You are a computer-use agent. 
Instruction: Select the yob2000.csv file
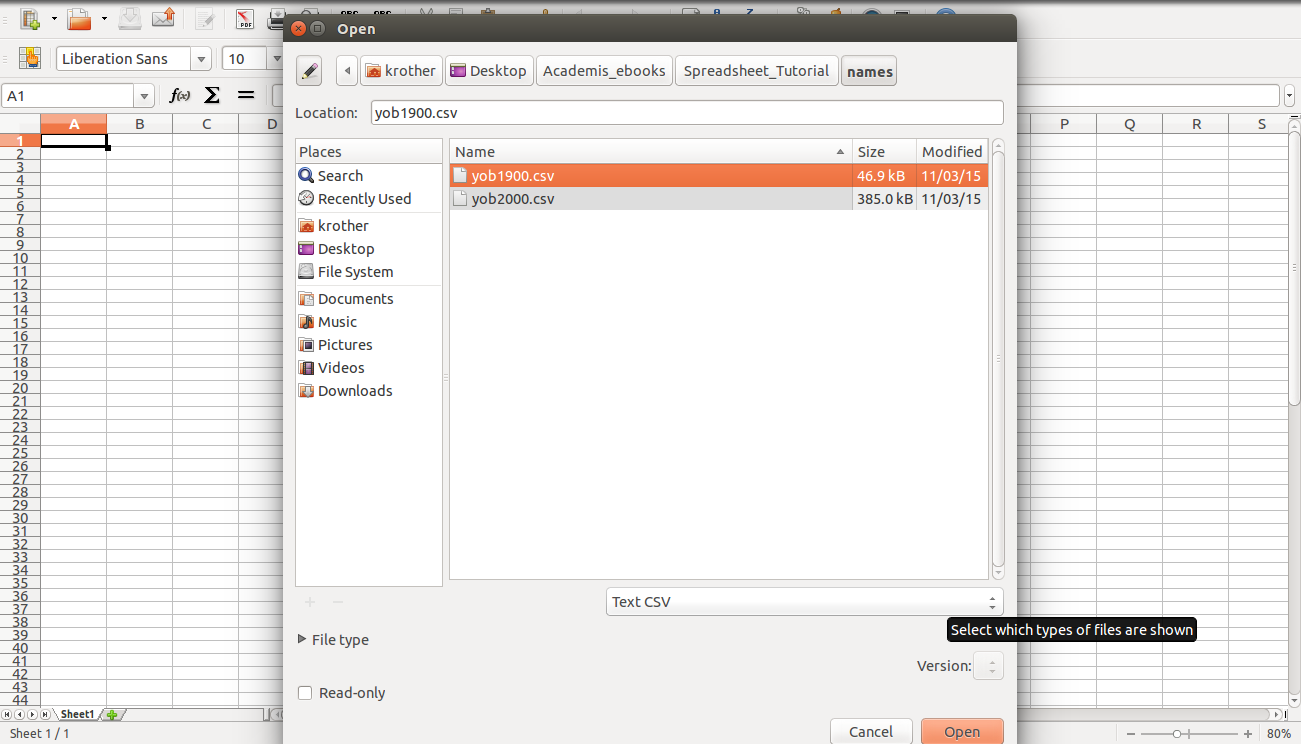click(x=513, y=199)
